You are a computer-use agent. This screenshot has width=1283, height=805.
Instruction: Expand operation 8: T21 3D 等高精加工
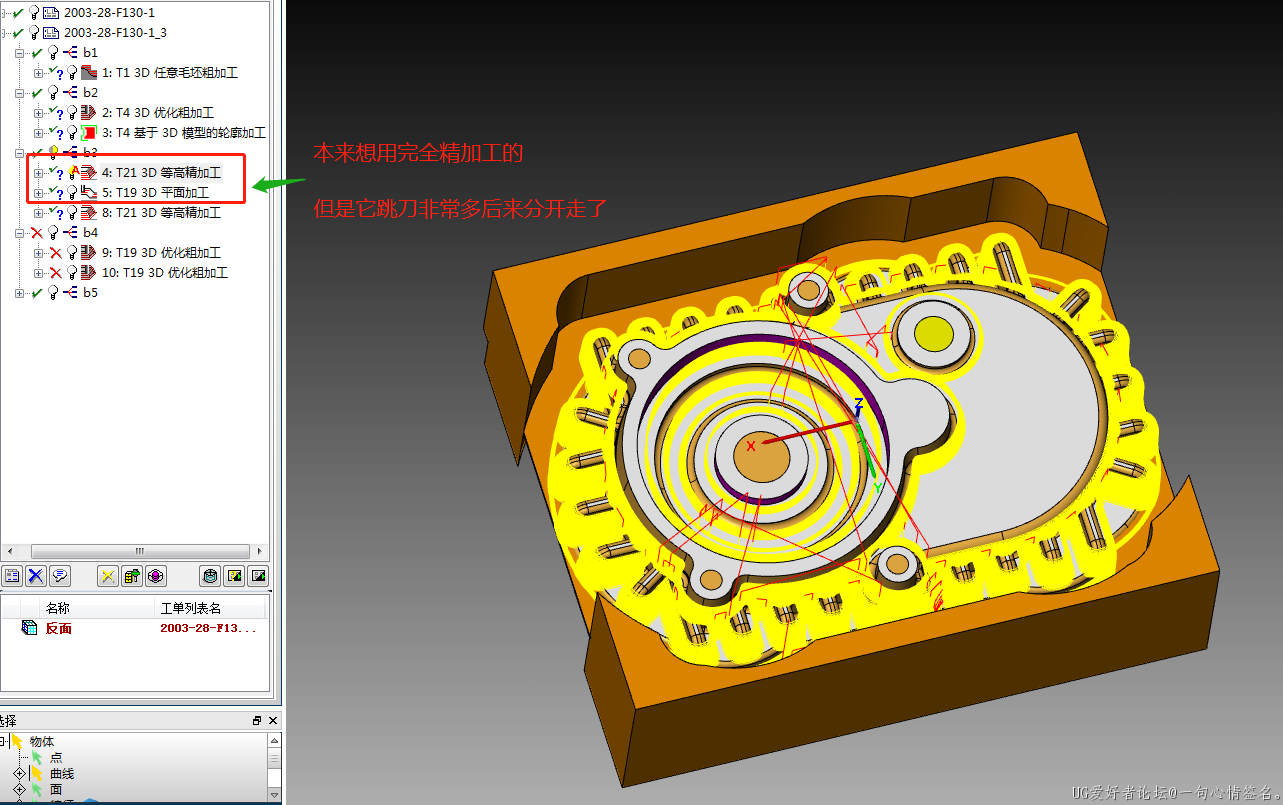point(38,213)
